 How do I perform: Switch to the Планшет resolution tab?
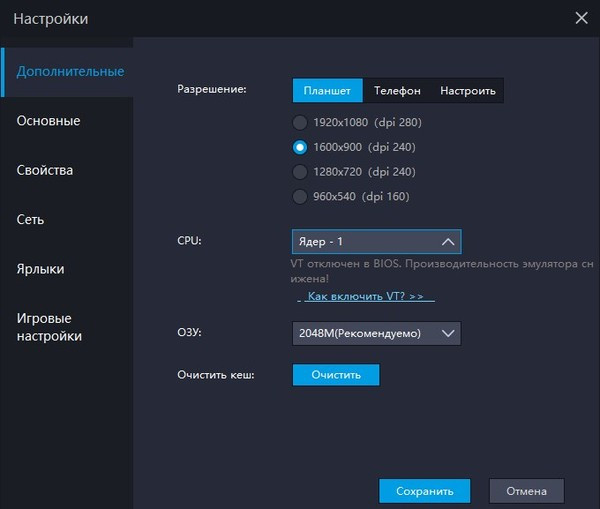[327, 91]
